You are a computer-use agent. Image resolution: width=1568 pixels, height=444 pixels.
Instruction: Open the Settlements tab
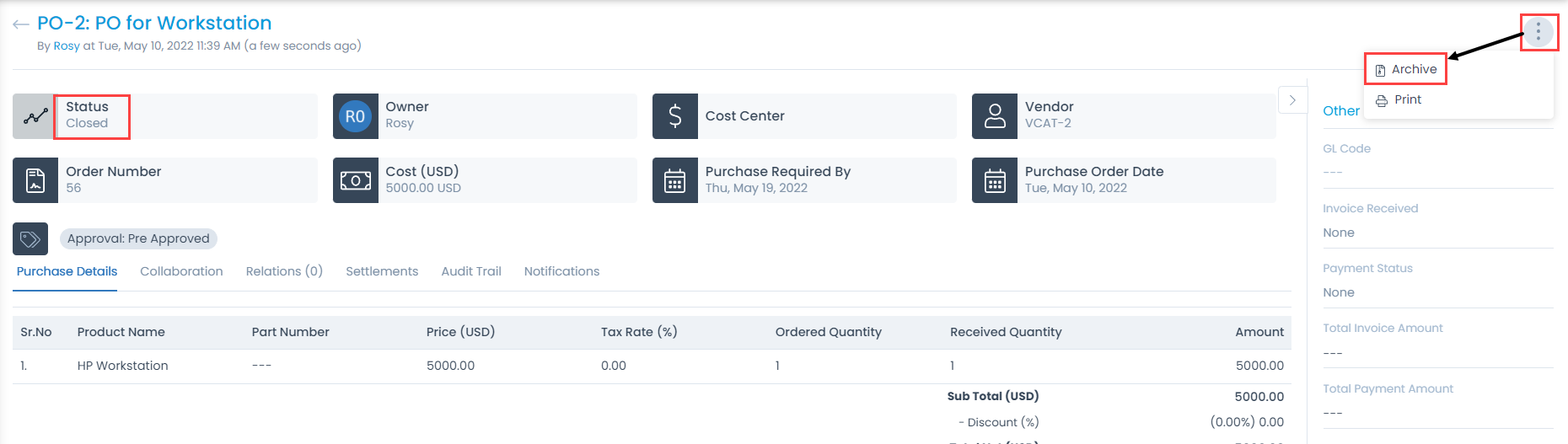point(382,271)
